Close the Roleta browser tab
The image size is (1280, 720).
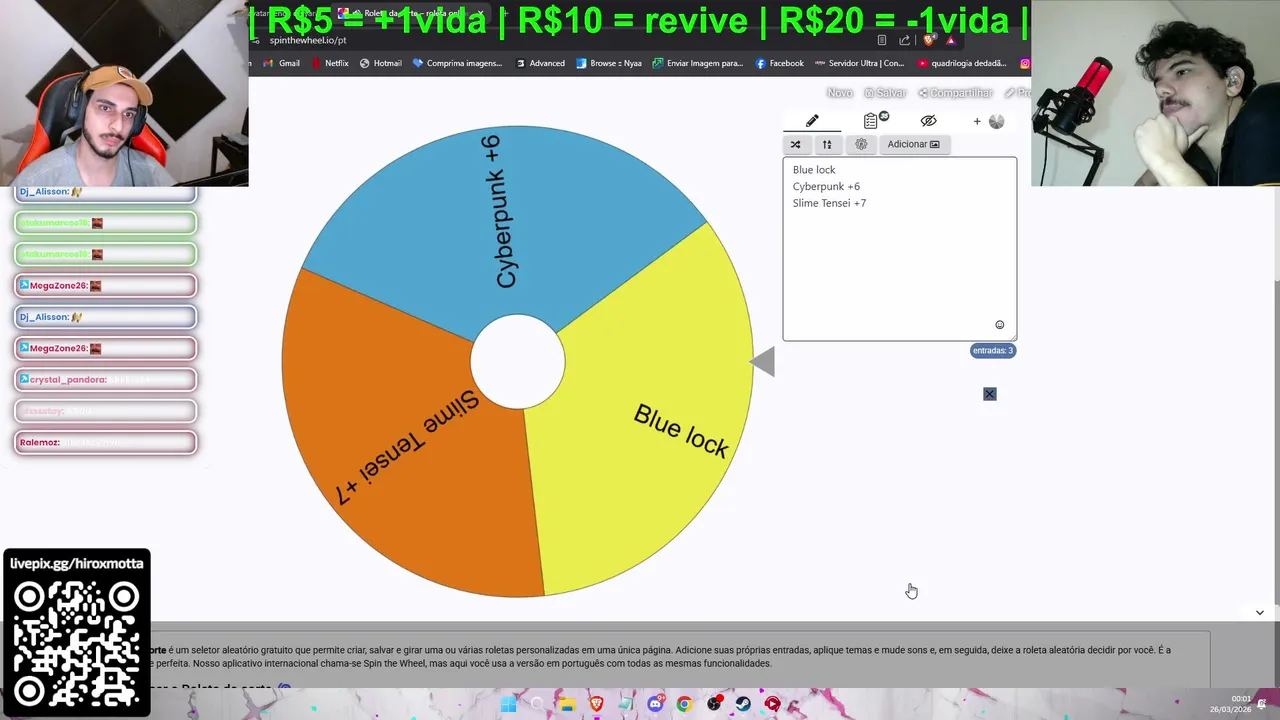[x=478, y=14]
